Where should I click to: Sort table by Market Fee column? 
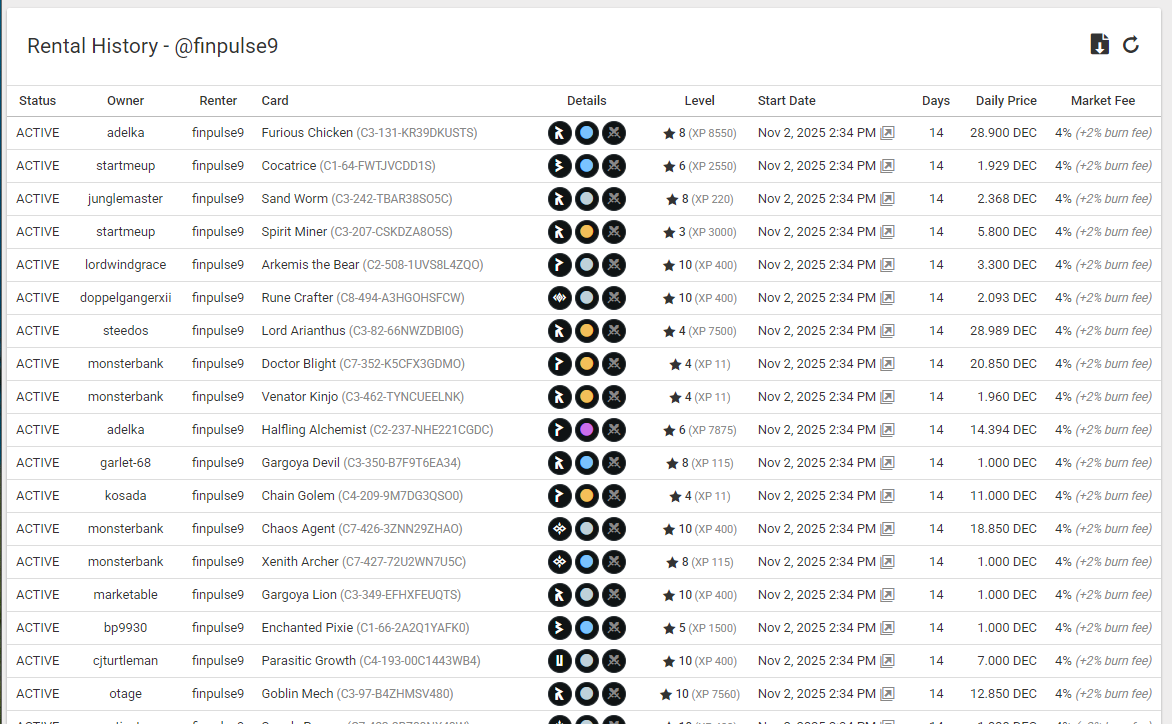point(1102,101)
